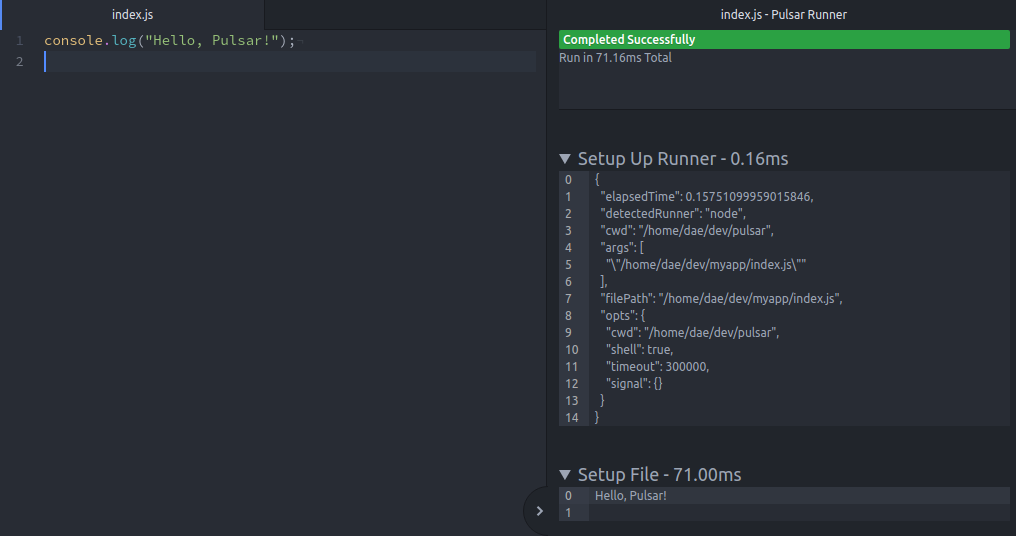Click the line number 1 in editor gutter
This screenshot has width=1016, height=536.
(19, 40)
